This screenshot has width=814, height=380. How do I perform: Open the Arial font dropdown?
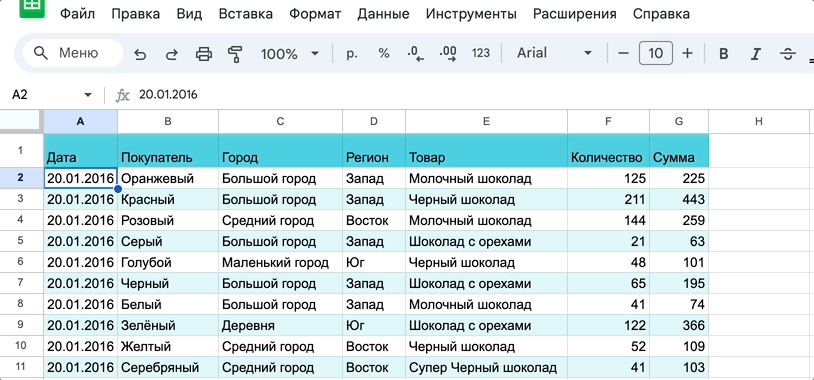(x=554, y=53)
